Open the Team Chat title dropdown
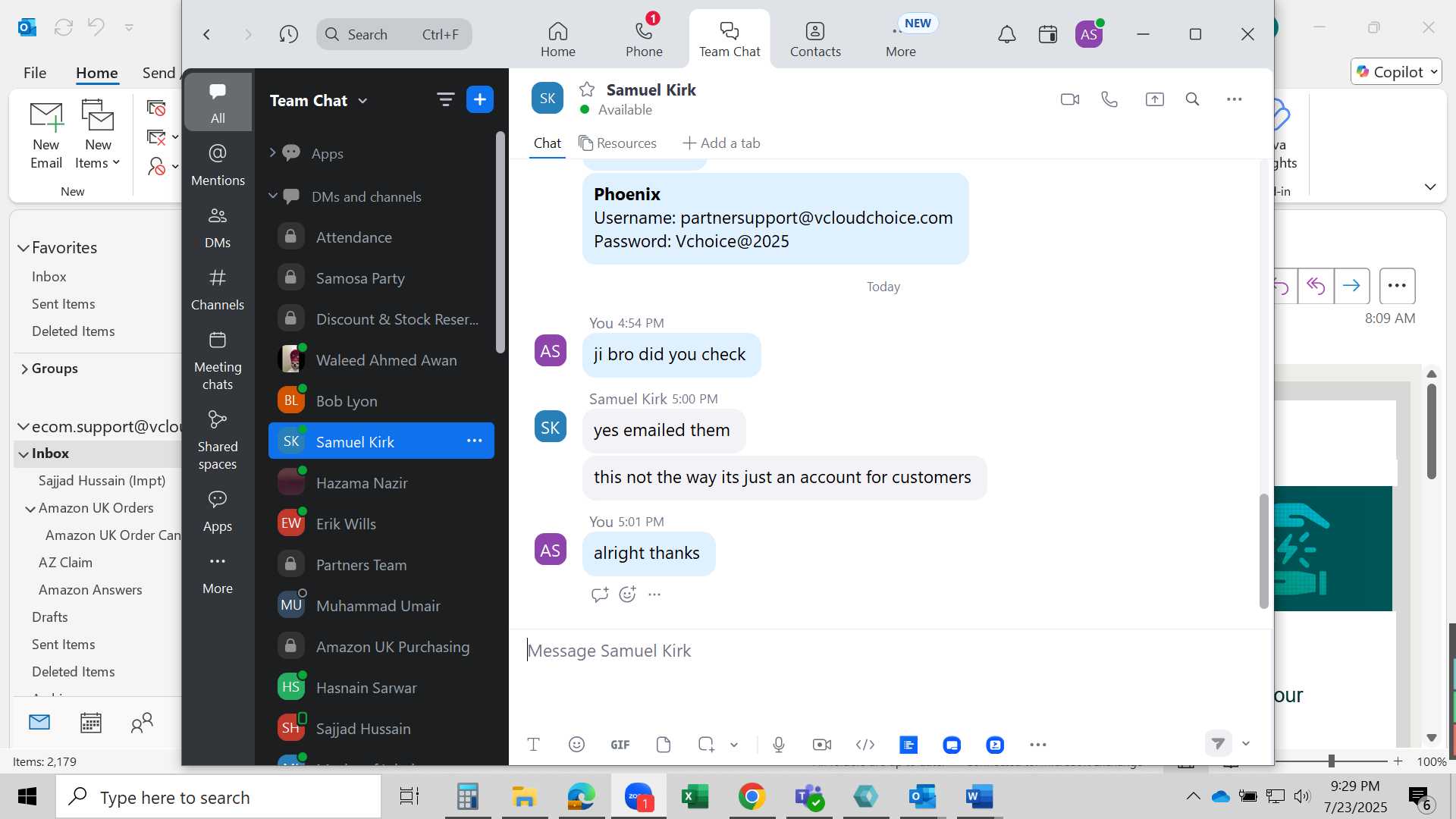 pos(318,100)
